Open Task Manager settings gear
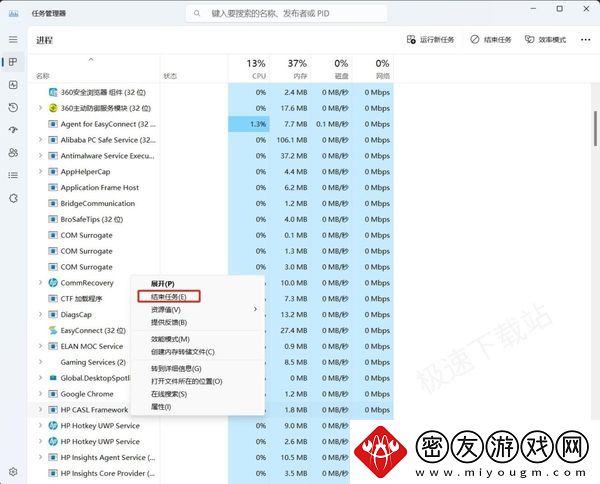 (x=13, y=471)
